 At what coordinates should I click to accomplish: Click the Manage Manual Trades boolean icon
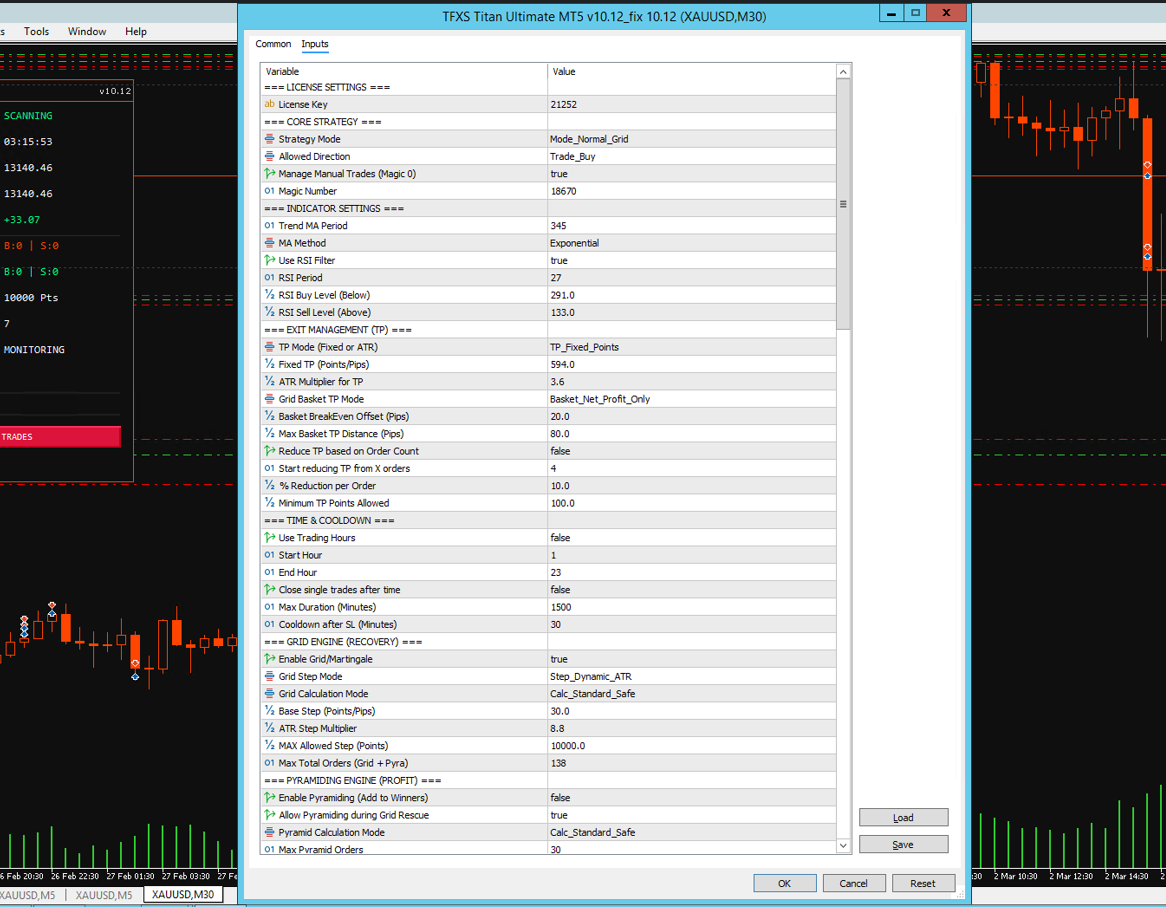click(x=269, y=173)
